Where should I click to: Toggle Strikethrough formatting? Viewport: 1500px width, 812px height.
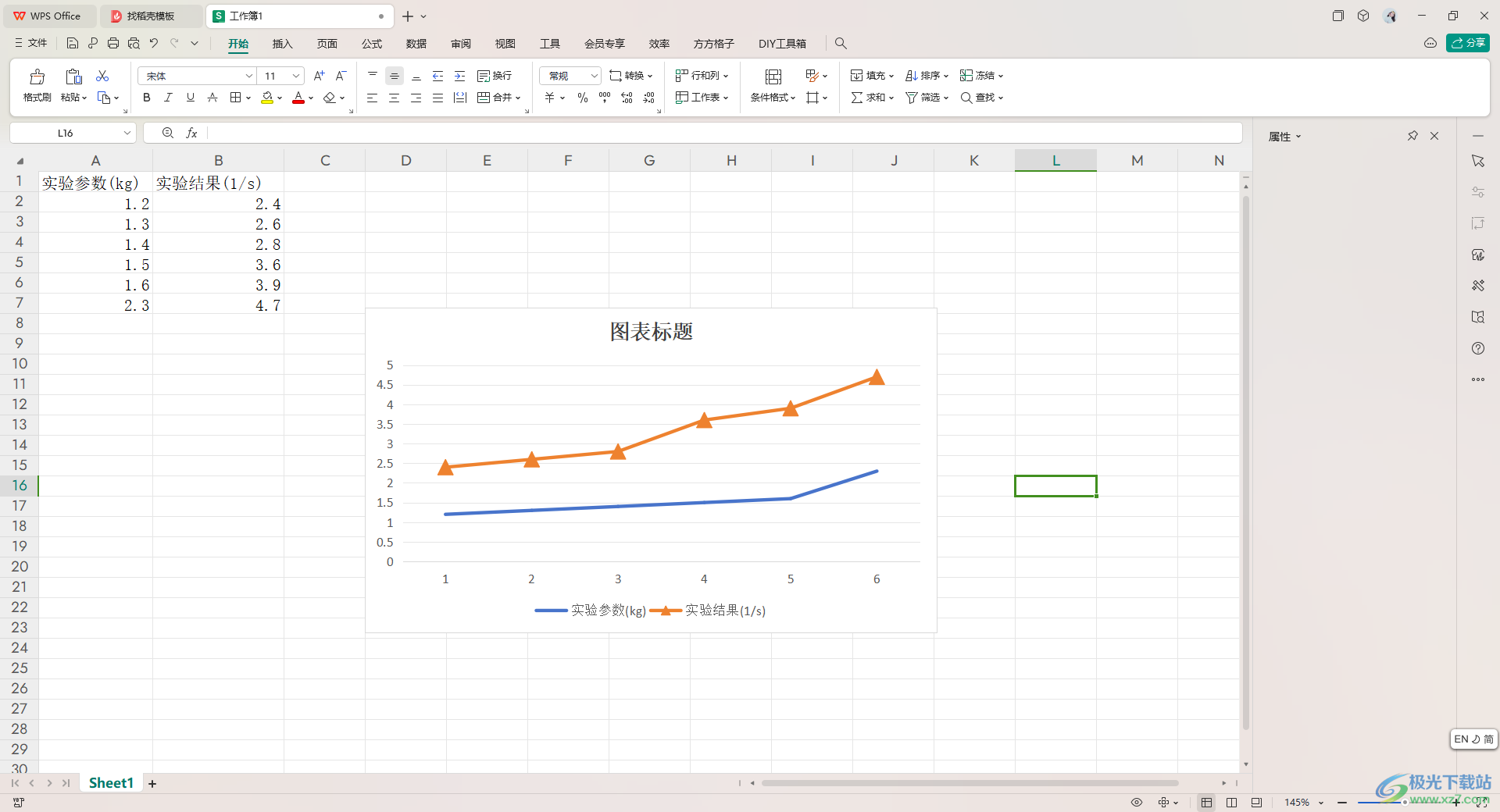tap(212, 98)
